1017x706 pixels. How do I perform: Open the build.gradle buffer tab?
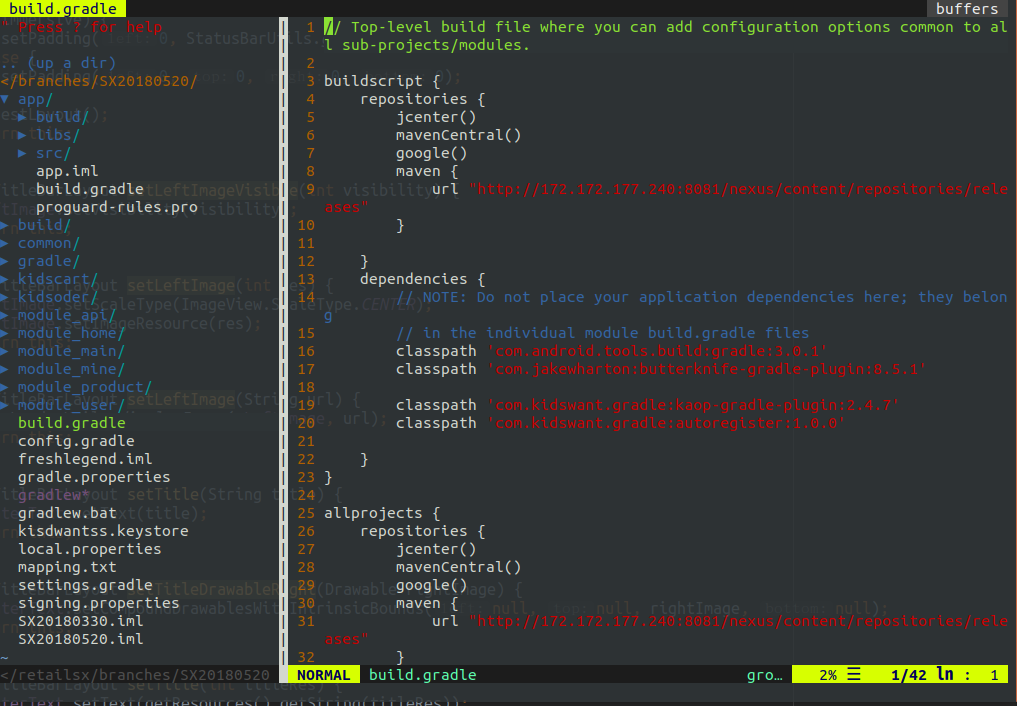coord(63,8)
